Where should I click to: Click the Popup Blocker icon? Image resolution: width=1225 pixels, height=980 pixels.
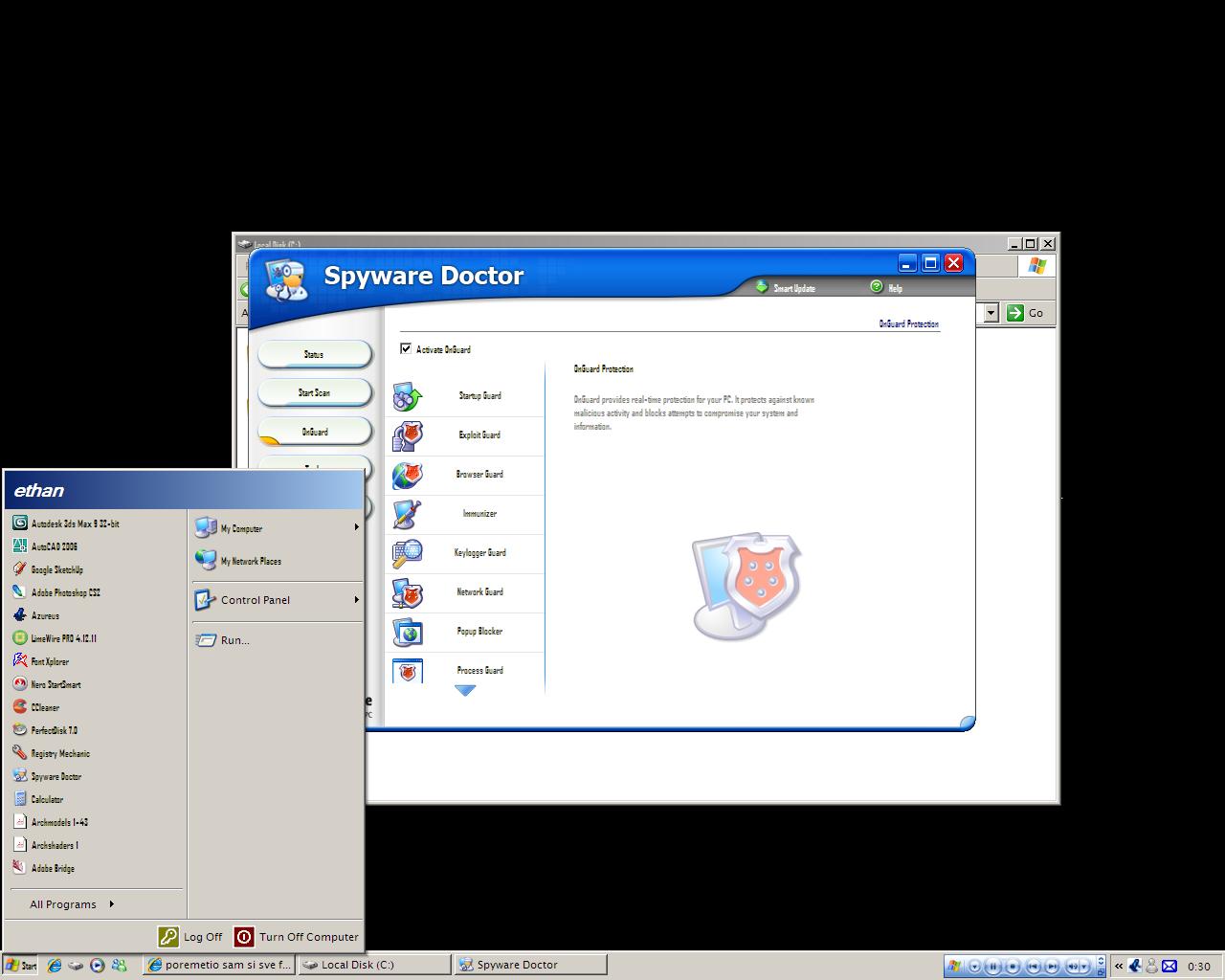408,632
